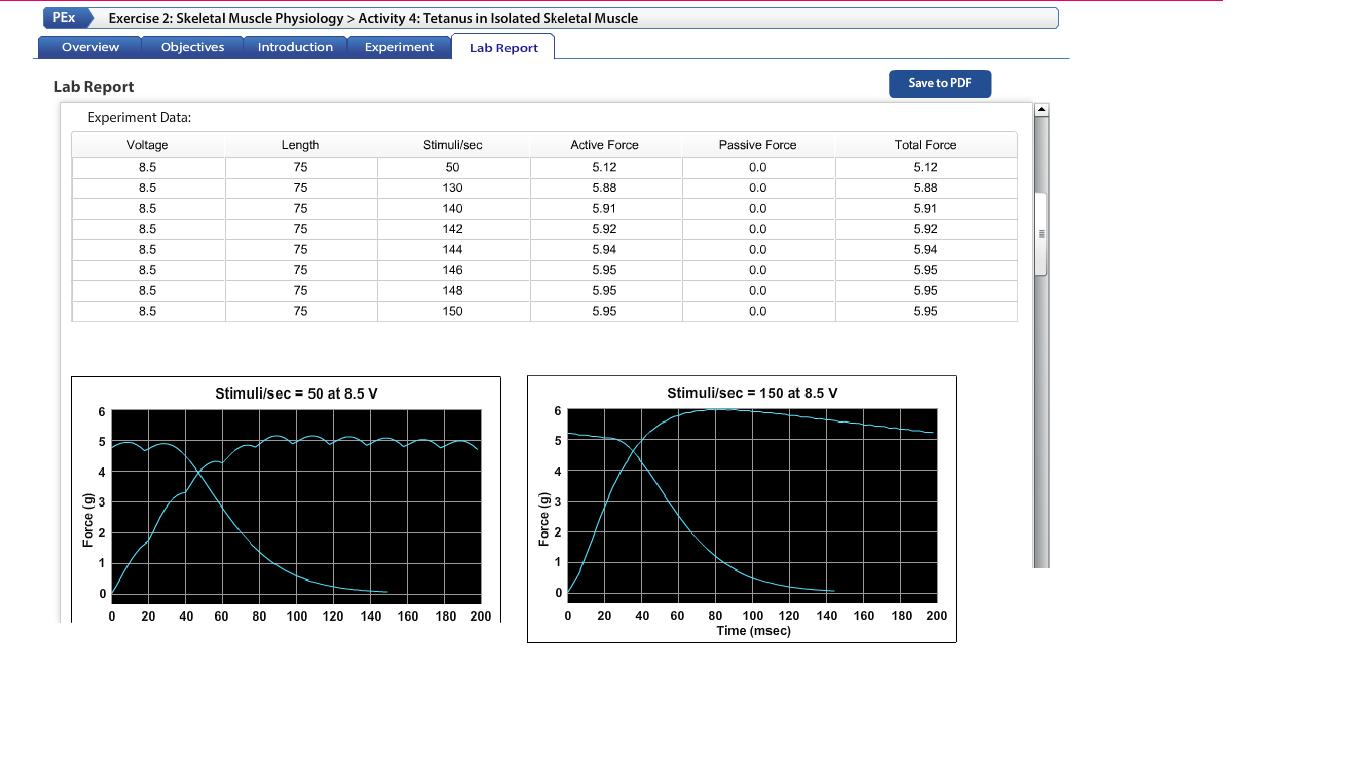The width and height of the screenshot is (1366, 768).
Task: Click Voltage 8.5 in the 130 stimuli row
Action: click(x=148, y=188)
